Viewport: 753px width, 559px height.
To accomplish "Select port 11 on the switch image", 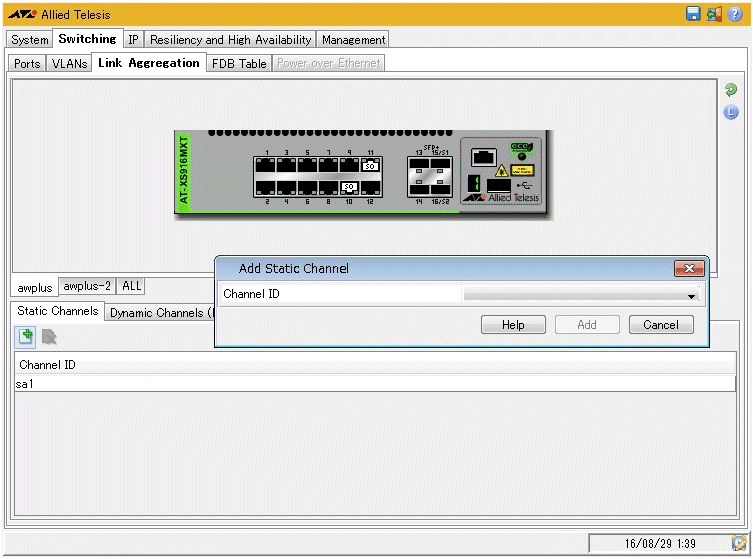I will [370, 166].
